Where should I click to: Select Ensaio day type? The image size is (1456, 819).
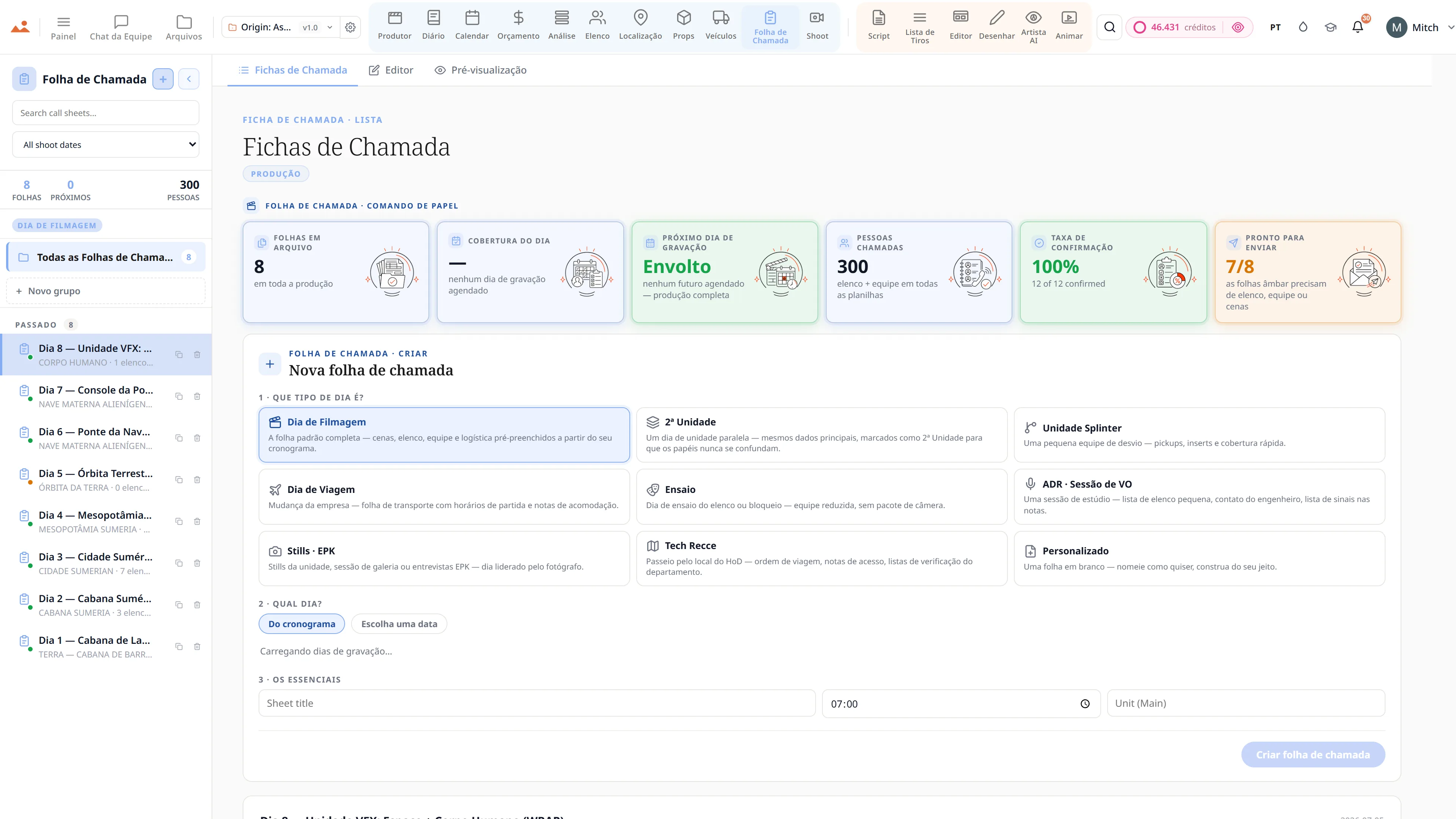(821, 496)
